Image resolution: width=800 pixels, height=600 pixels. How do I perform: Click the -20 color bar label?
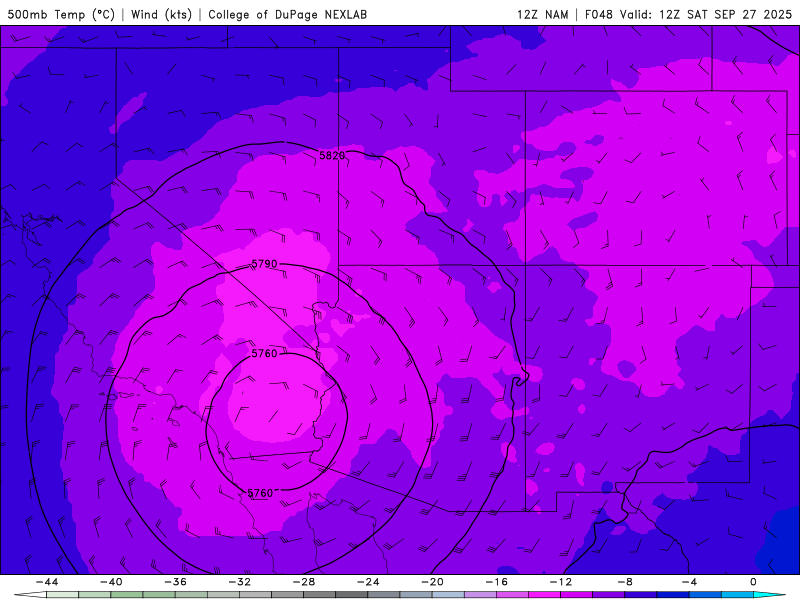(x=432, y=582)
